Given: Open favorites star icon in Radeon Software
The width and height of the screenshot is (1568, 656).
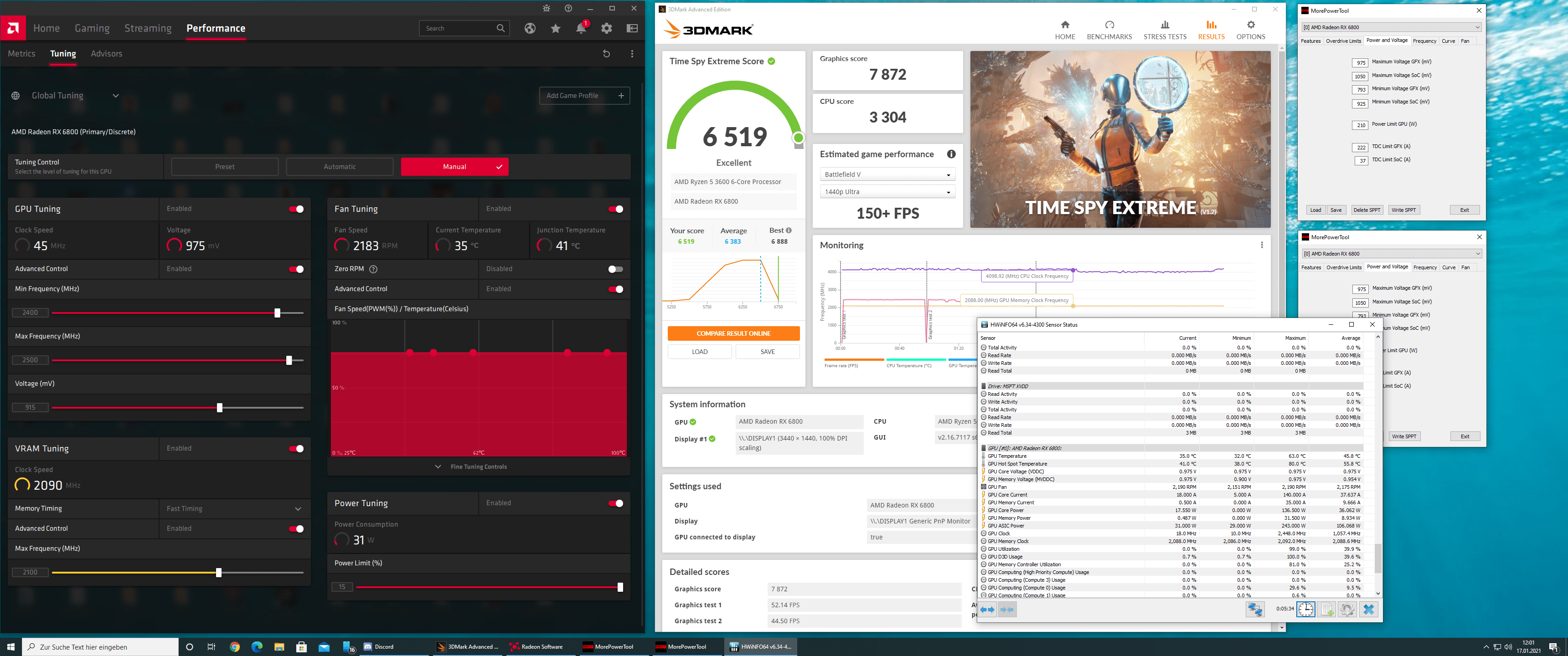Looking at the screenshot, I should (556, 29).
